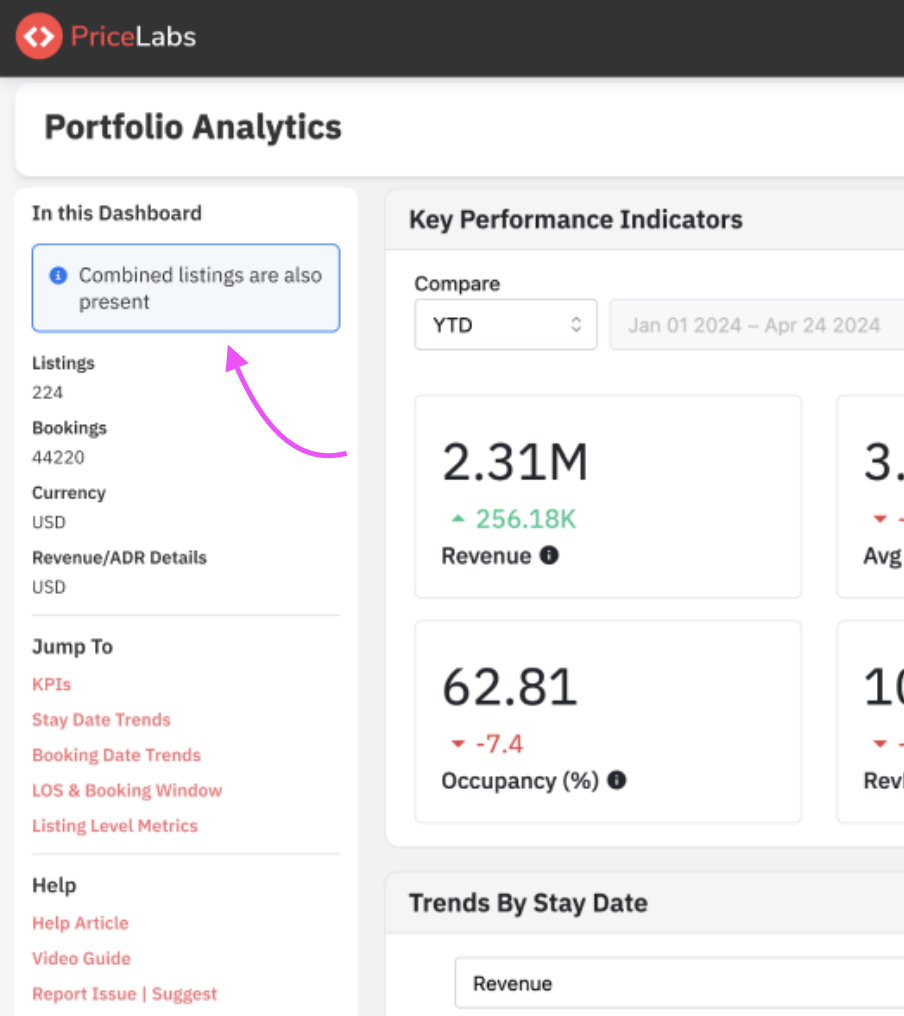Screen dimensions: 904x1016
Task: Click the Key Performance Indicators heading
Action: [576, 220]
